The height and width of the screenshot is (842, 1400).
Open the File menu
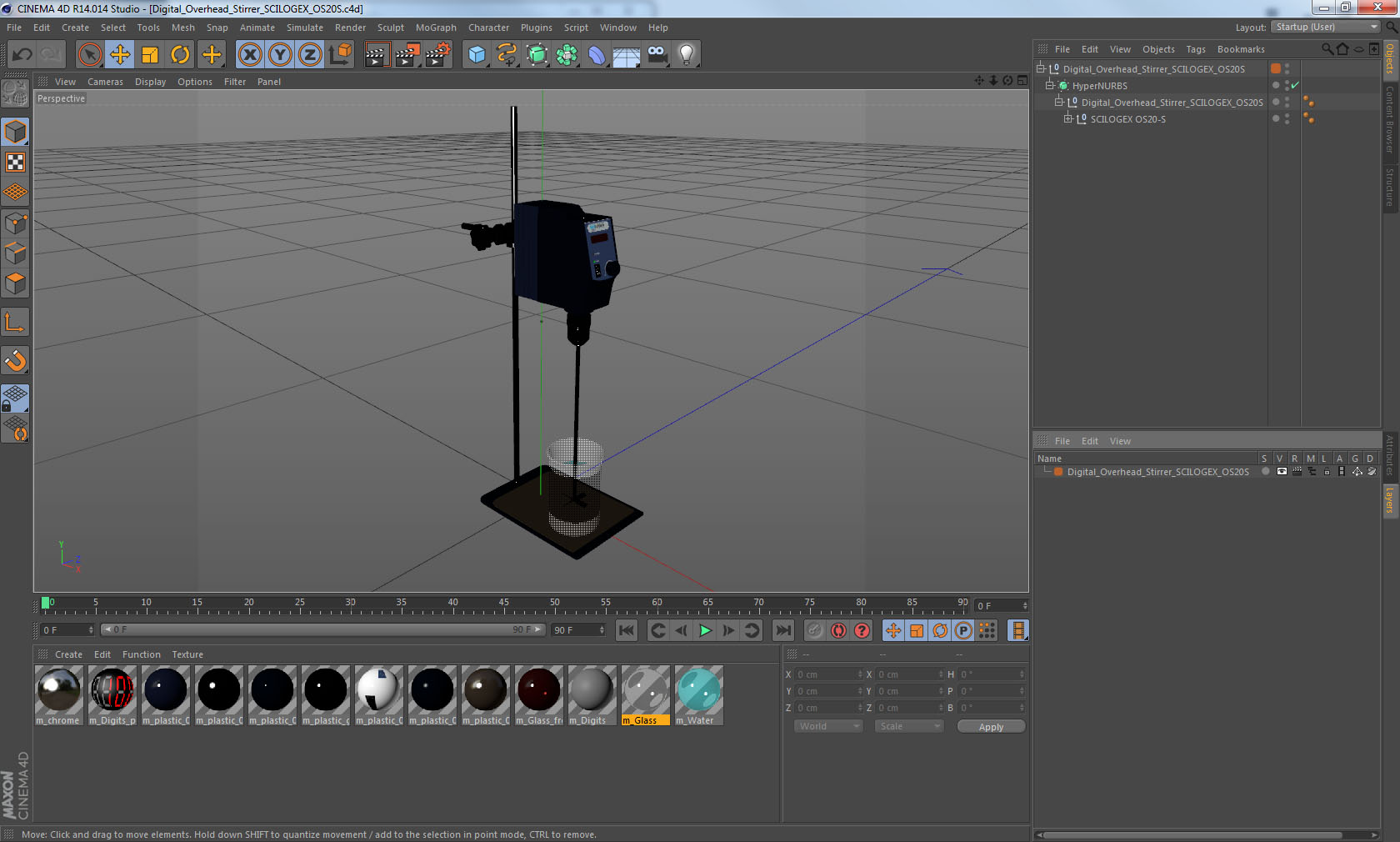point(14,28)
